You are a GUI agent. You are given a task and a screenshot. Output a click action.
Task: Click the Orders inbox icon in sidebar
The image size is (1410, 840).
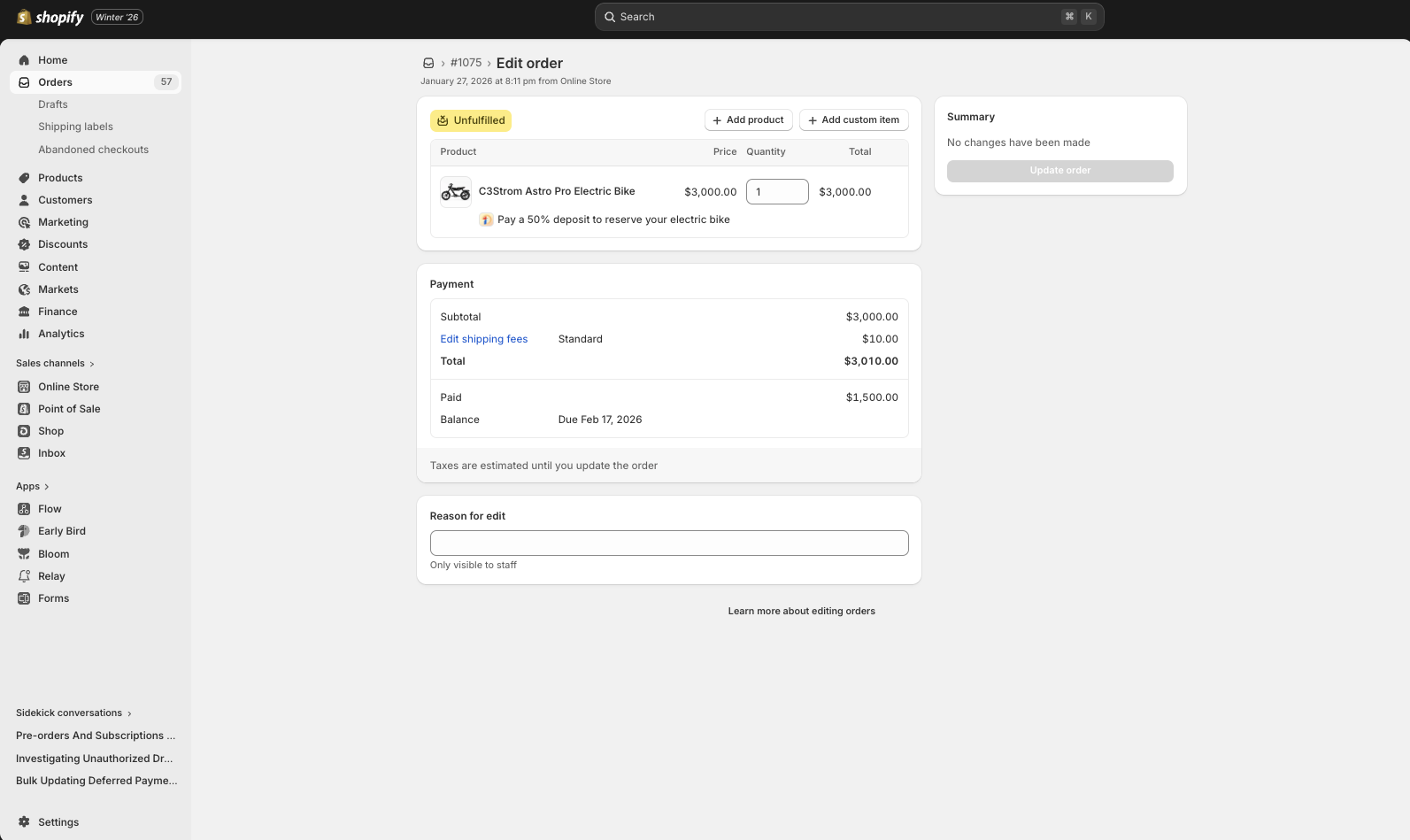(24, 82)
